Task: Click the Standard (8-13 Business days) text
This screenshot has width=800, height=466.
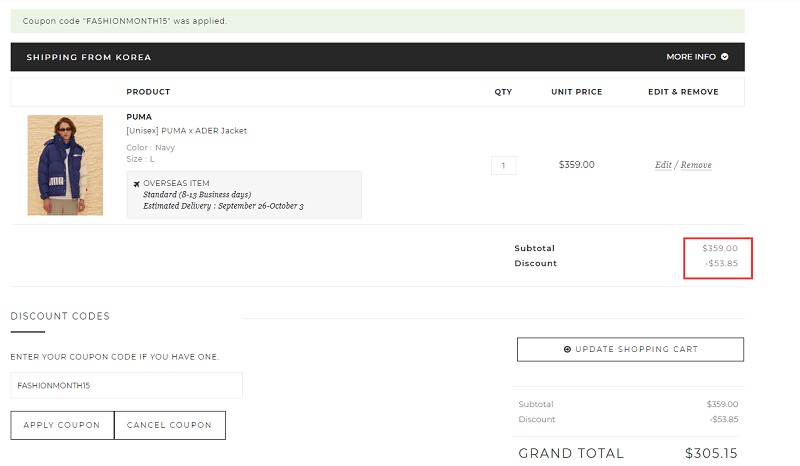Action: point(197,194)
